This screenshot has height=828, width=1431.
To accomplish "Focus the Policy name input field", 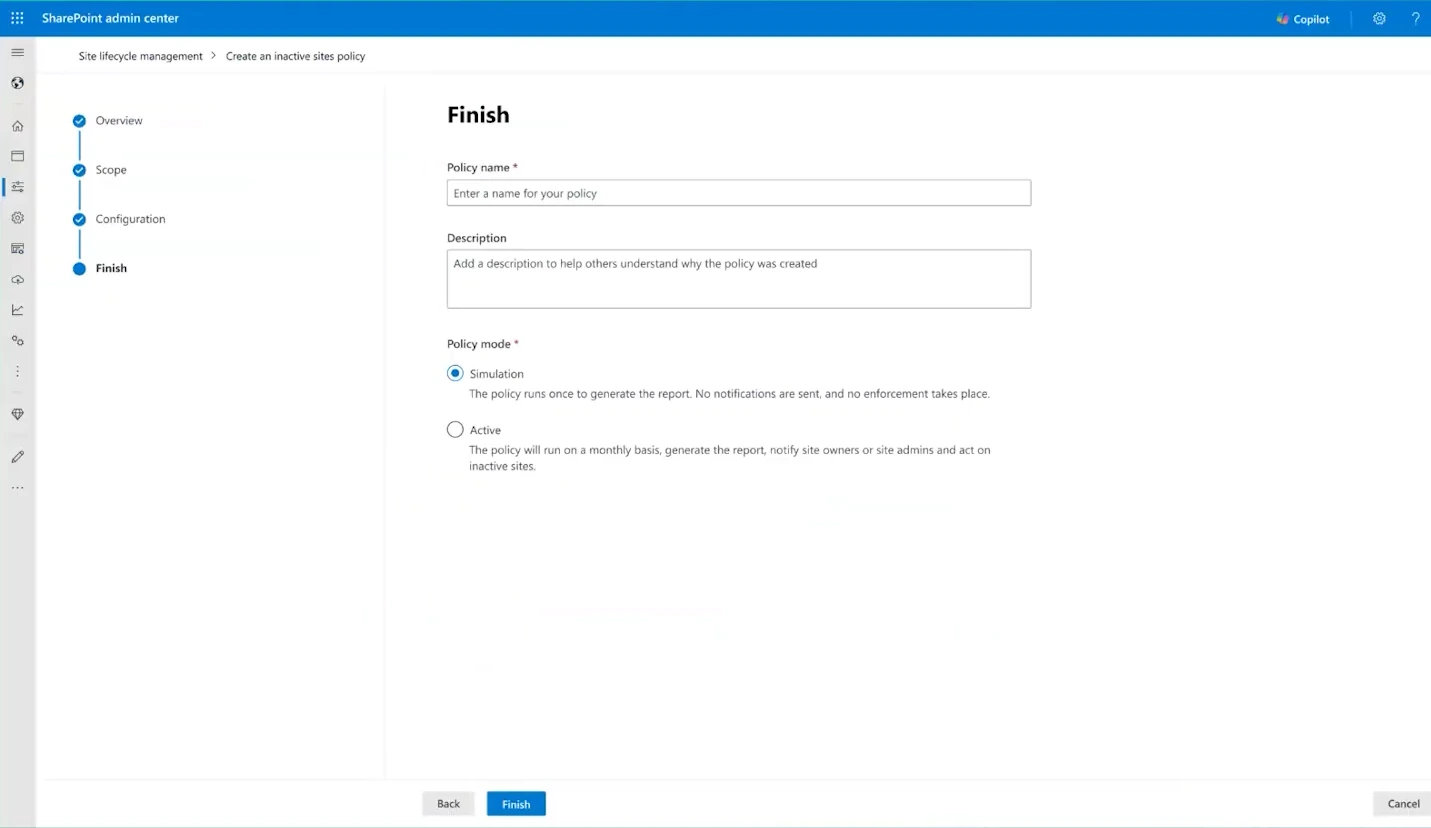I will click(739, 193).
